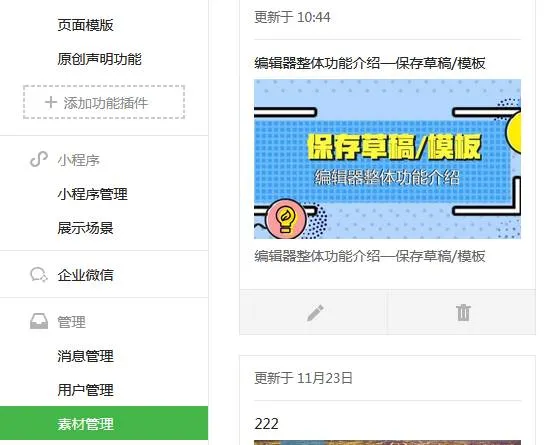
Task: Click the 企业微信 chat bubble icon
Action: pyautogui.click(x=39, y=275)
